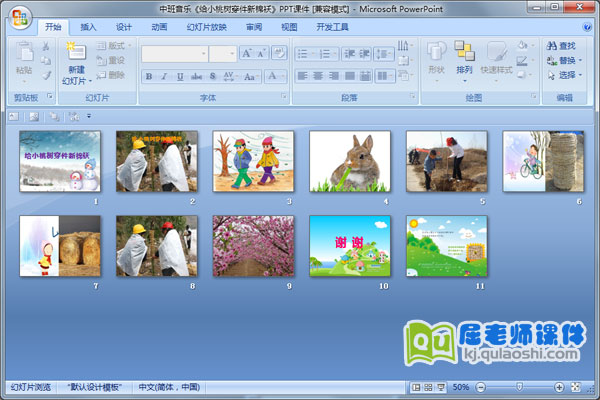Click Delete slide button
Screen dimensions: 600x400
click(x=111, y=75)
